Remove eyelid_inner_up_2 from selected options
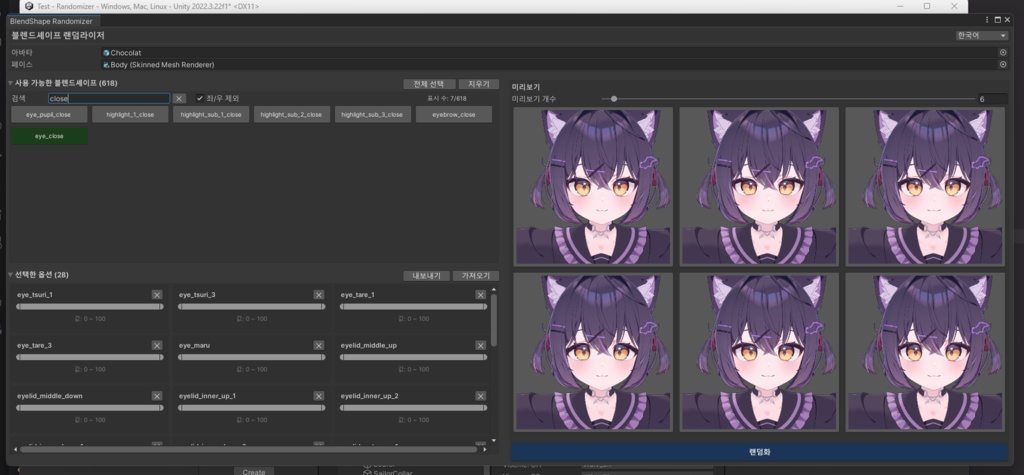The image size is (1024, 475). pos(481,396)
